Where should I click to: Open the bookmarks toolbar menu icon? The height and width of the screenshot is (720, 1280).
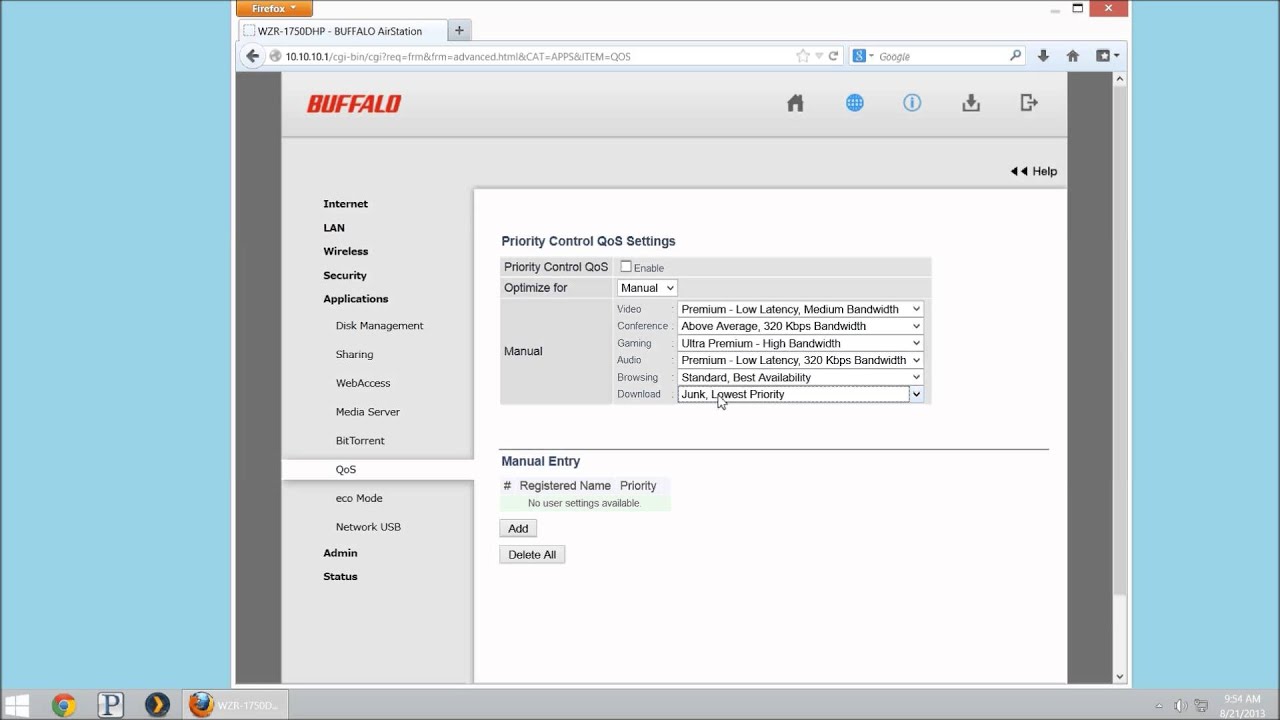pos(1107,56)
